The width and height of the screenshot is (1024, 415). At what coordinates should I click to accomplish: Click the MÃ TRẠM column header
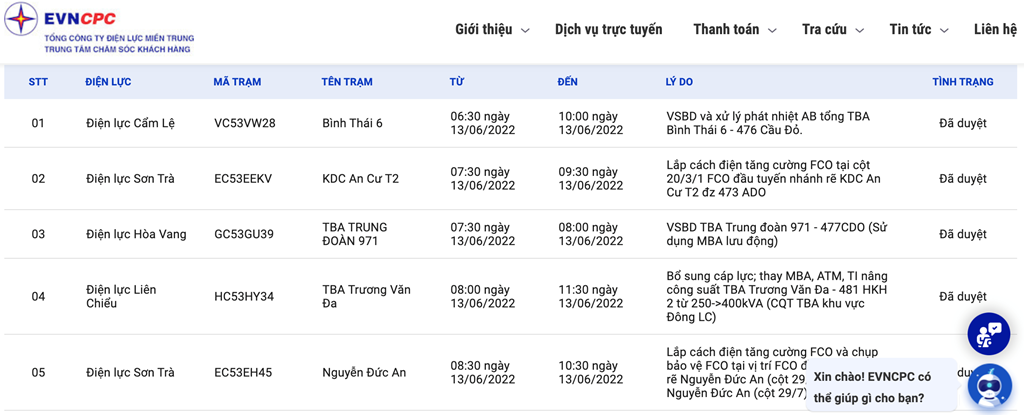(x=237, y=82)
